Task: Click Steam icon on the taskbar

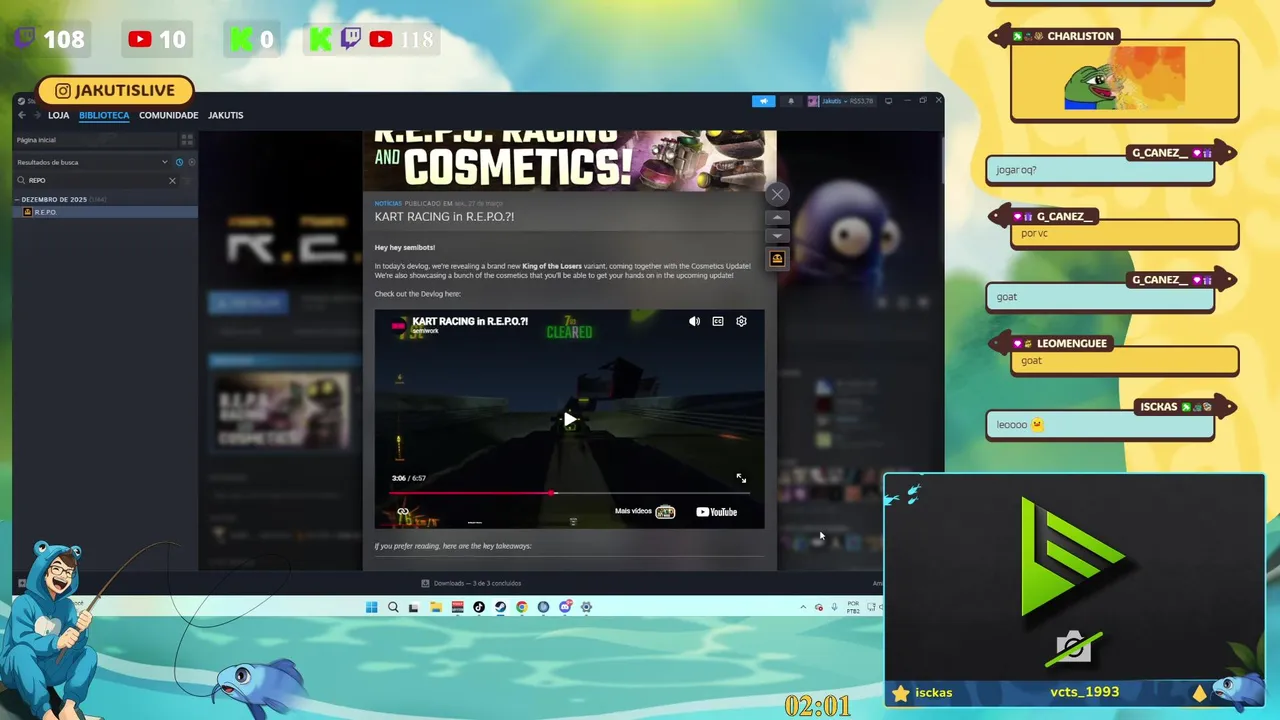Action: [501, 607]
